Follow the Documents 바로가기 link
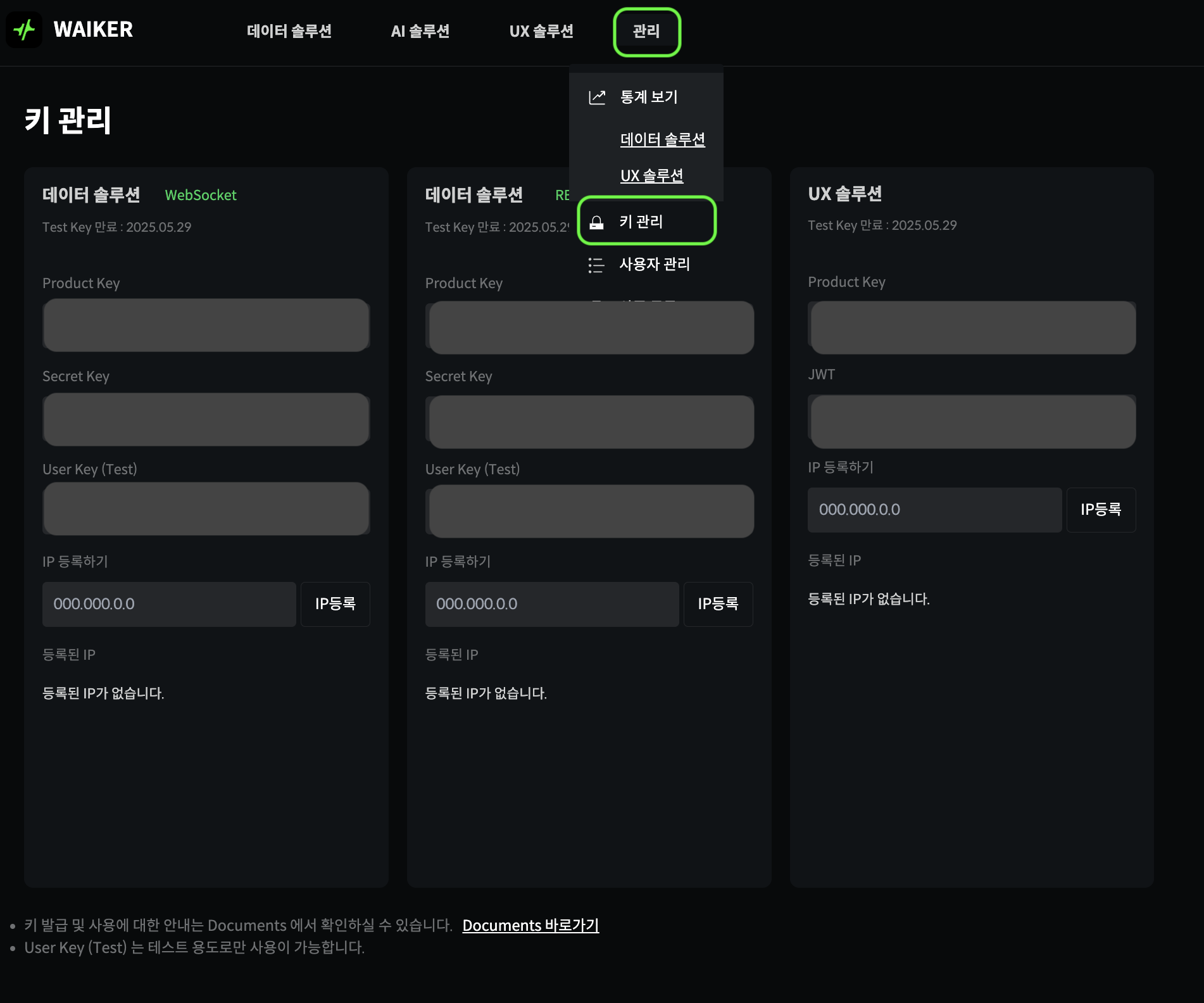 pyautogui.click(x=530, y=925)
